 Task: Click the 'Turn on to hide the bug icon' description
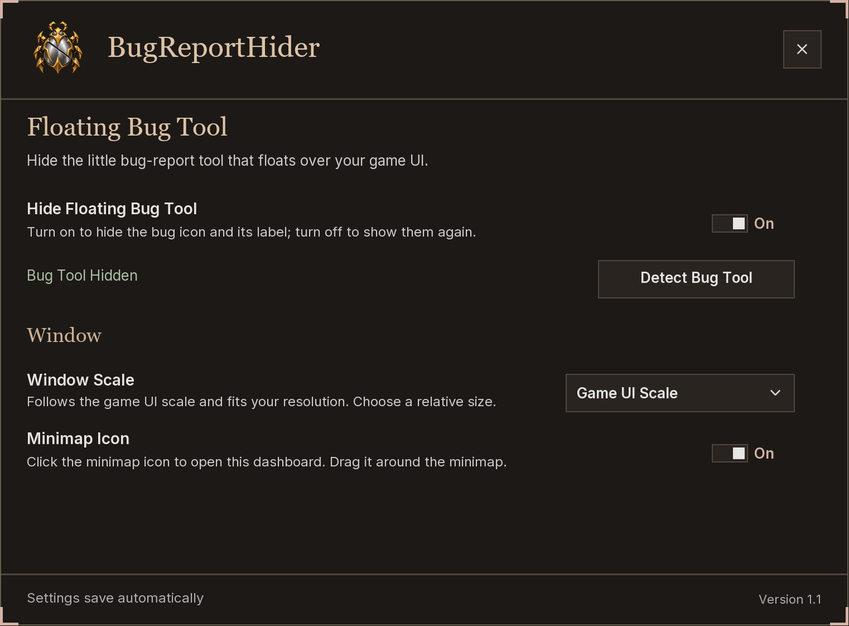(251, 232)
